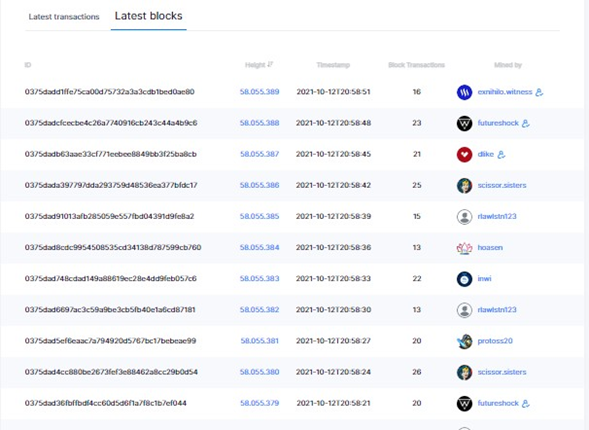Select the Latest blocks tab
The width and height of the screenshot is (589, 430).
point(148,16)
